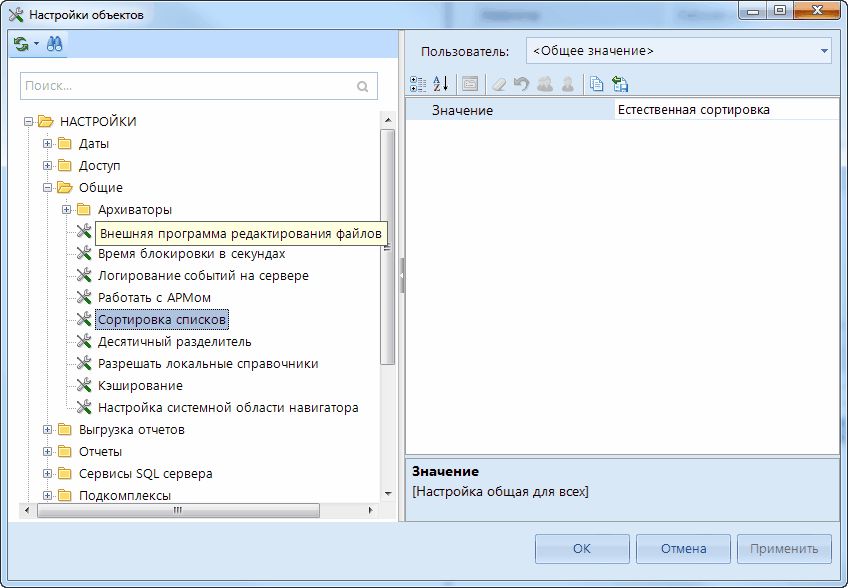This screenshot has height=588, width=848.
Task: Switch property grid to categorized view
Action: coord(419,84)
